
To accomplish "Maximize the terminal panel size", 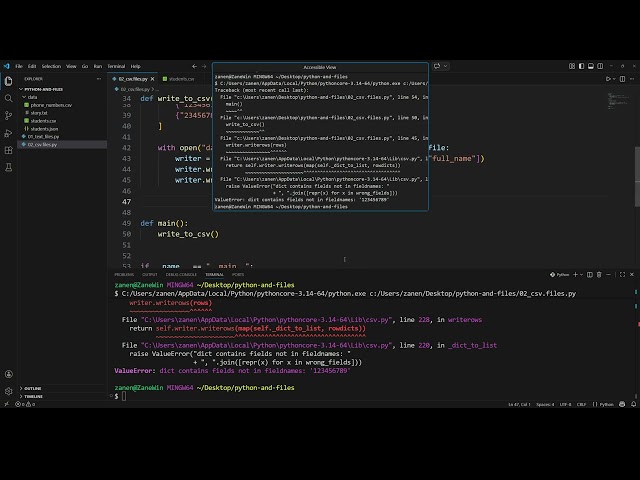I will [622, 275].
